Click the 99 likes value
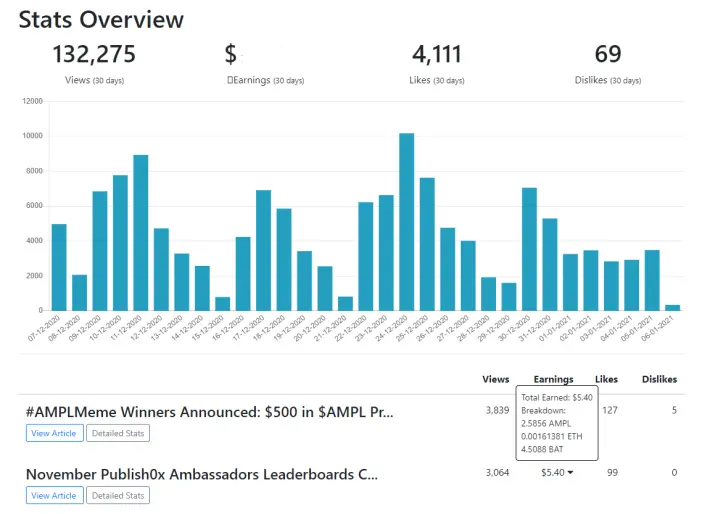The width and height of the screenshot is (702, 514). click(612, 472)
